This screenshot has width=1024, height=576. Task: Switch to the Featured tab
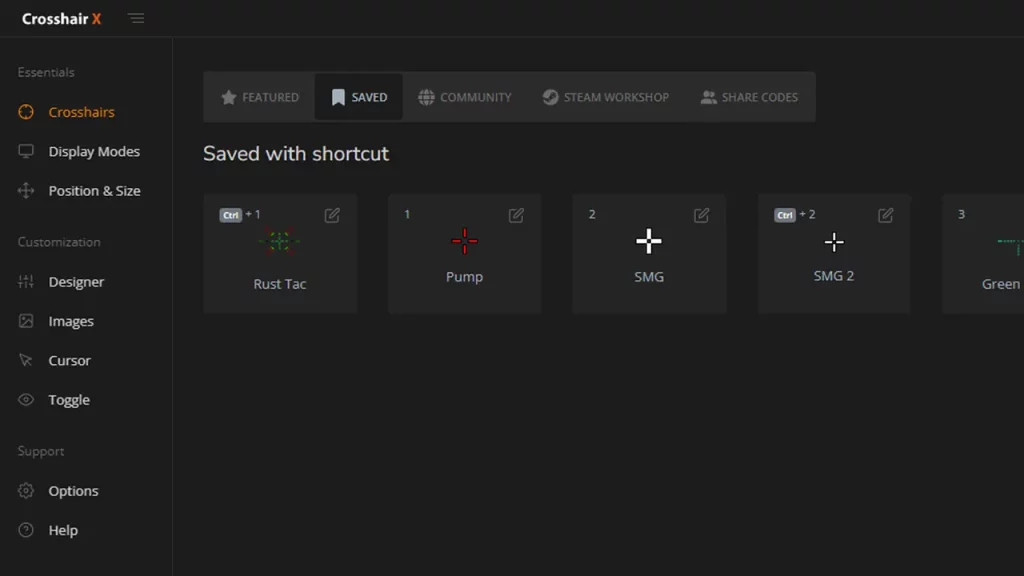(x=260, y=97)
